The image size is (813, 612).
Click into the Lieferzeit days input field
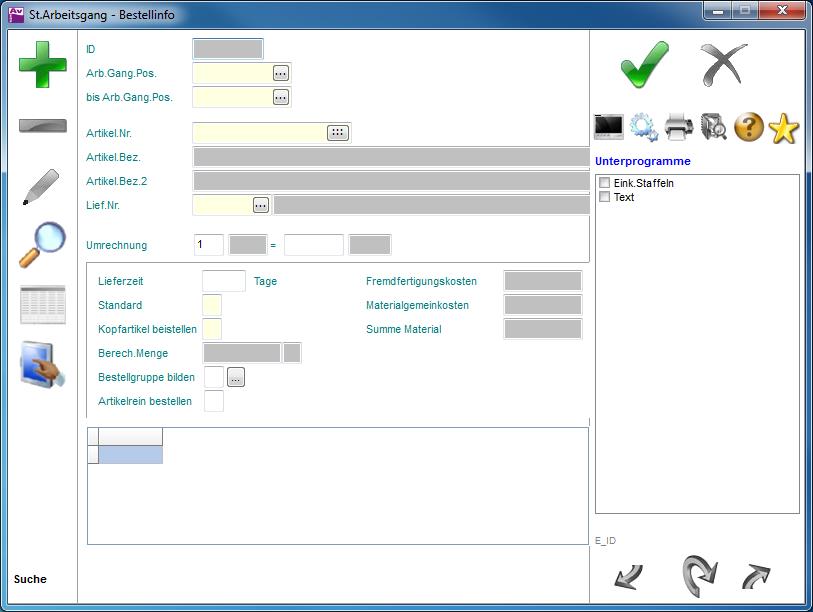coord(224,281)
